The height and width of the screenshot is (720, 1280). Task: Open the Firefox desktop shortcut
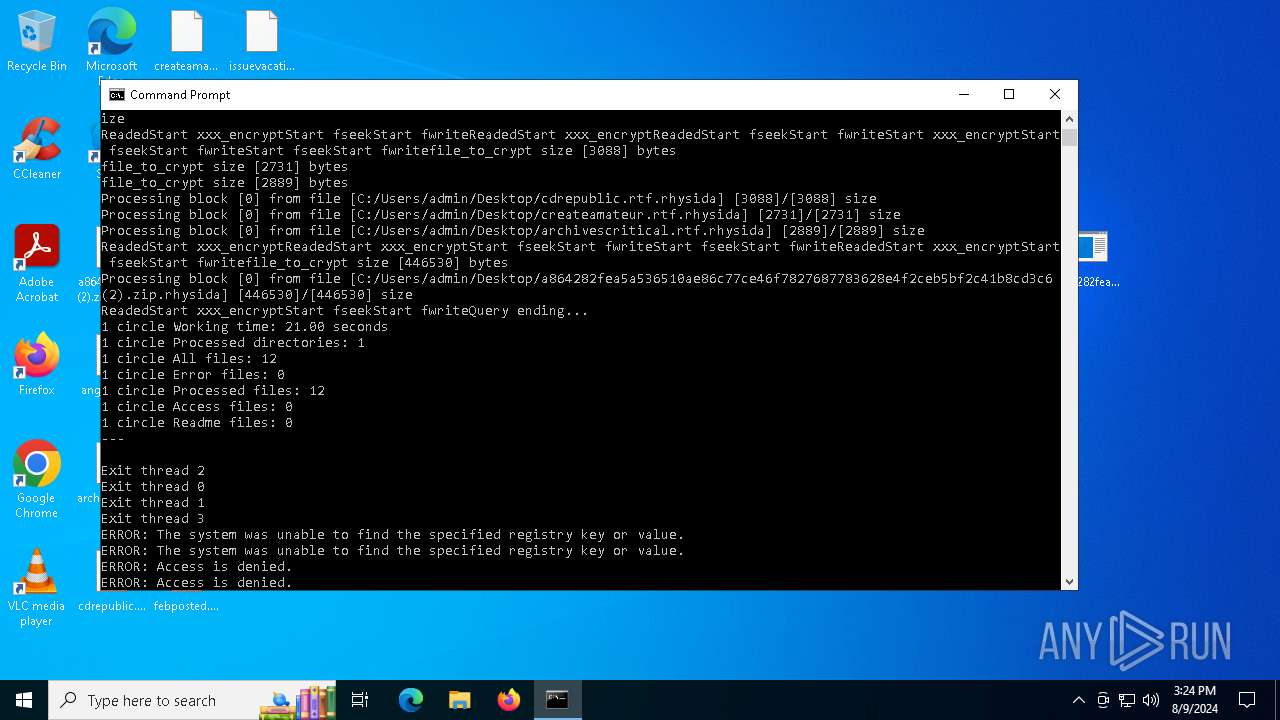coord(37,365)
